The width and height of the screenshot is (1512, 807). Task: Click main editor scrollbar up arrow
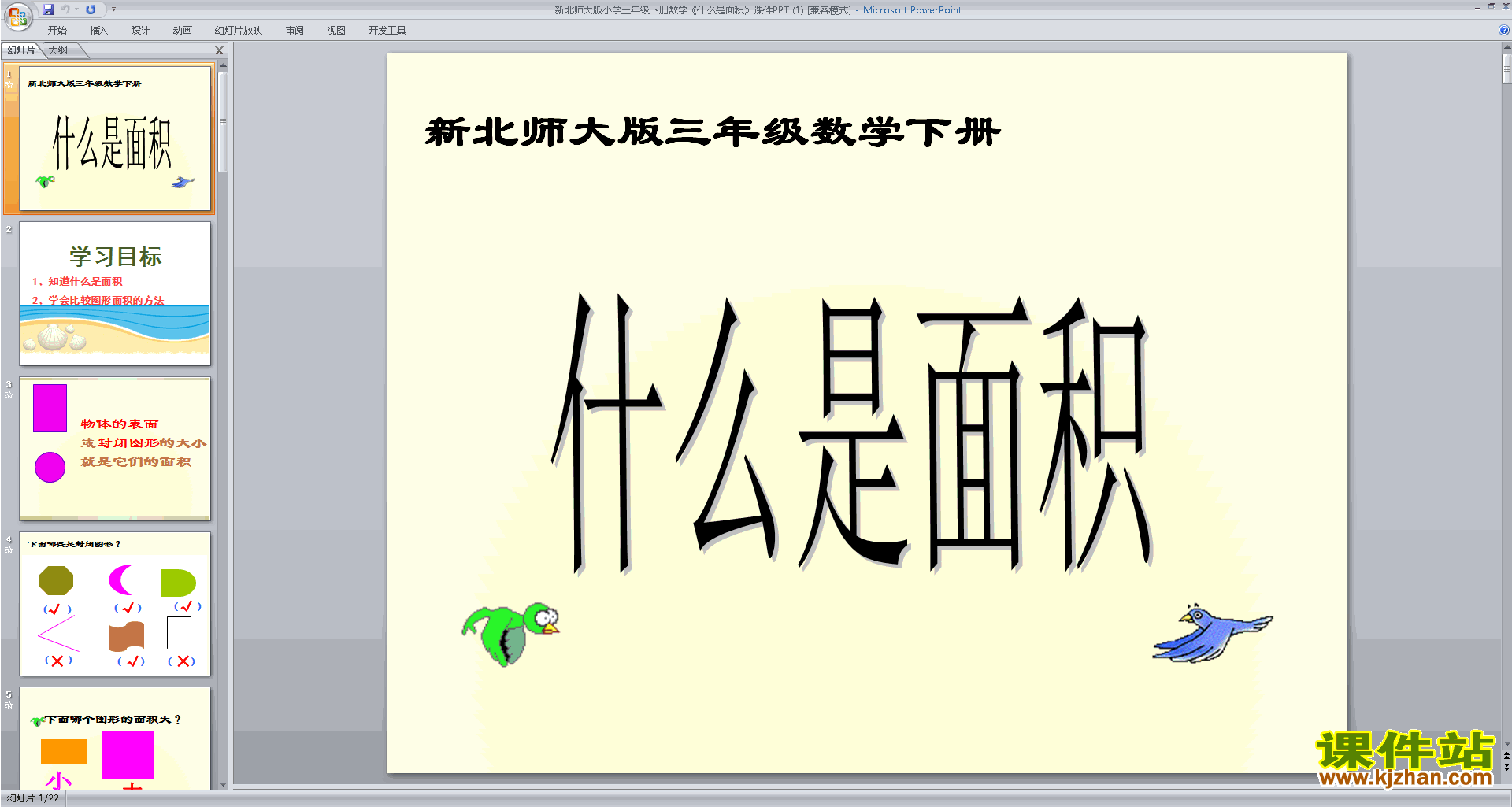[1506, 48]
